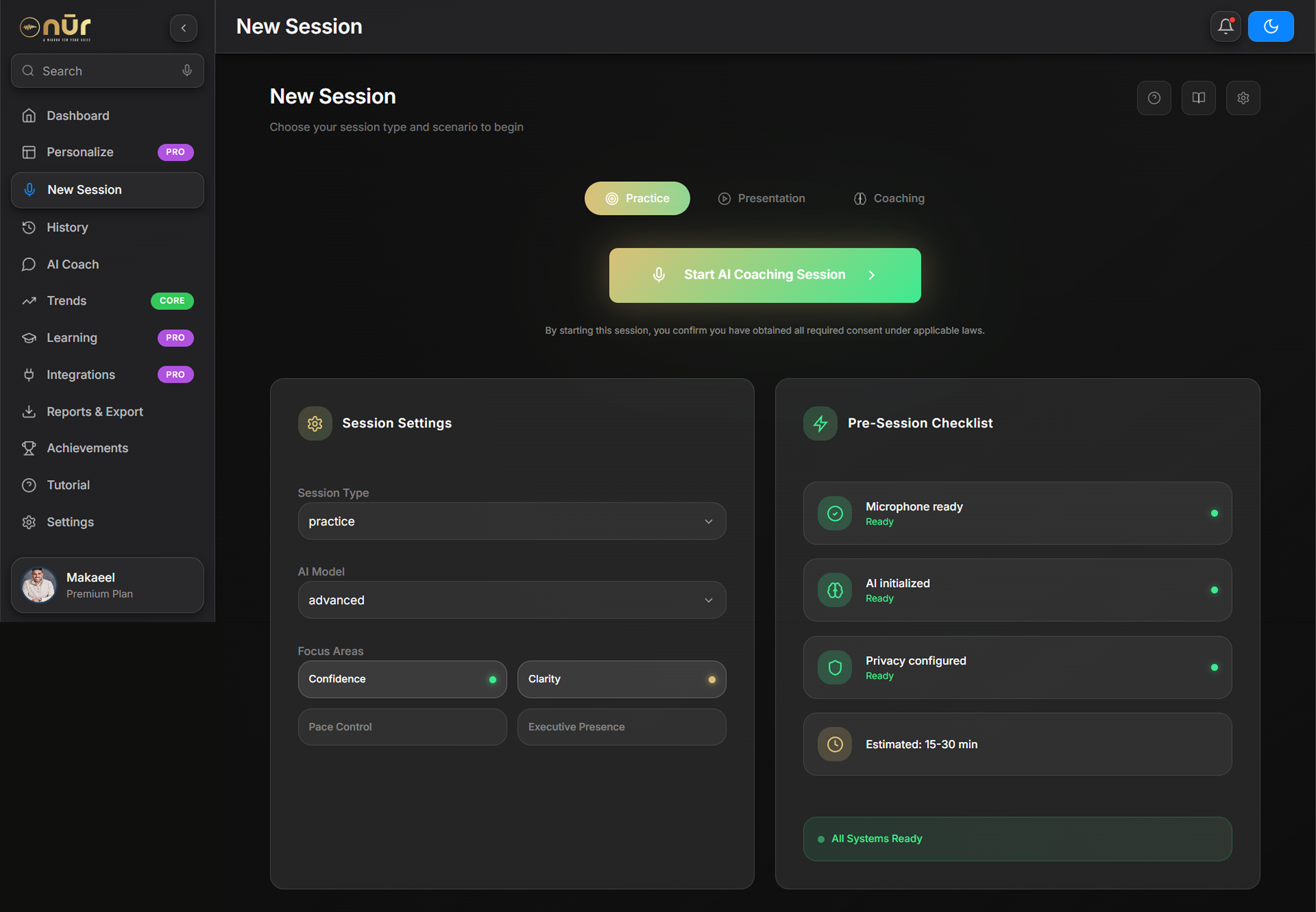This screenshot has height=912, width=1316.
Task: Toggle the Clarity focus area
Action: click(x=621, y=679)
